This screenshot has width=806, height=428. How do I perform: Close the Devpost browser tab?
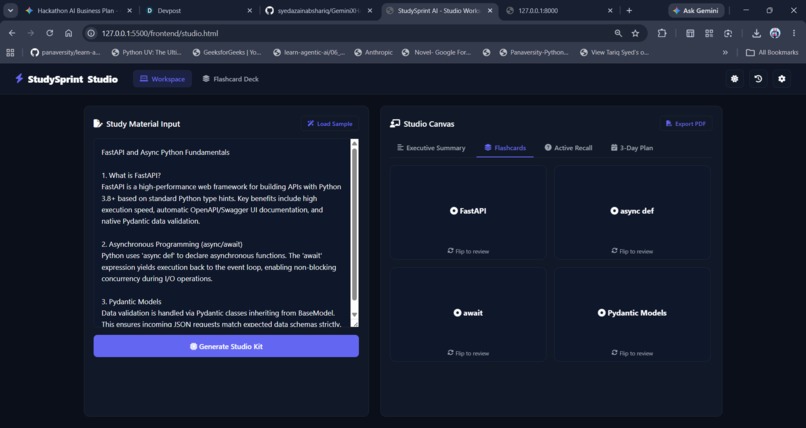coord(250,10)
